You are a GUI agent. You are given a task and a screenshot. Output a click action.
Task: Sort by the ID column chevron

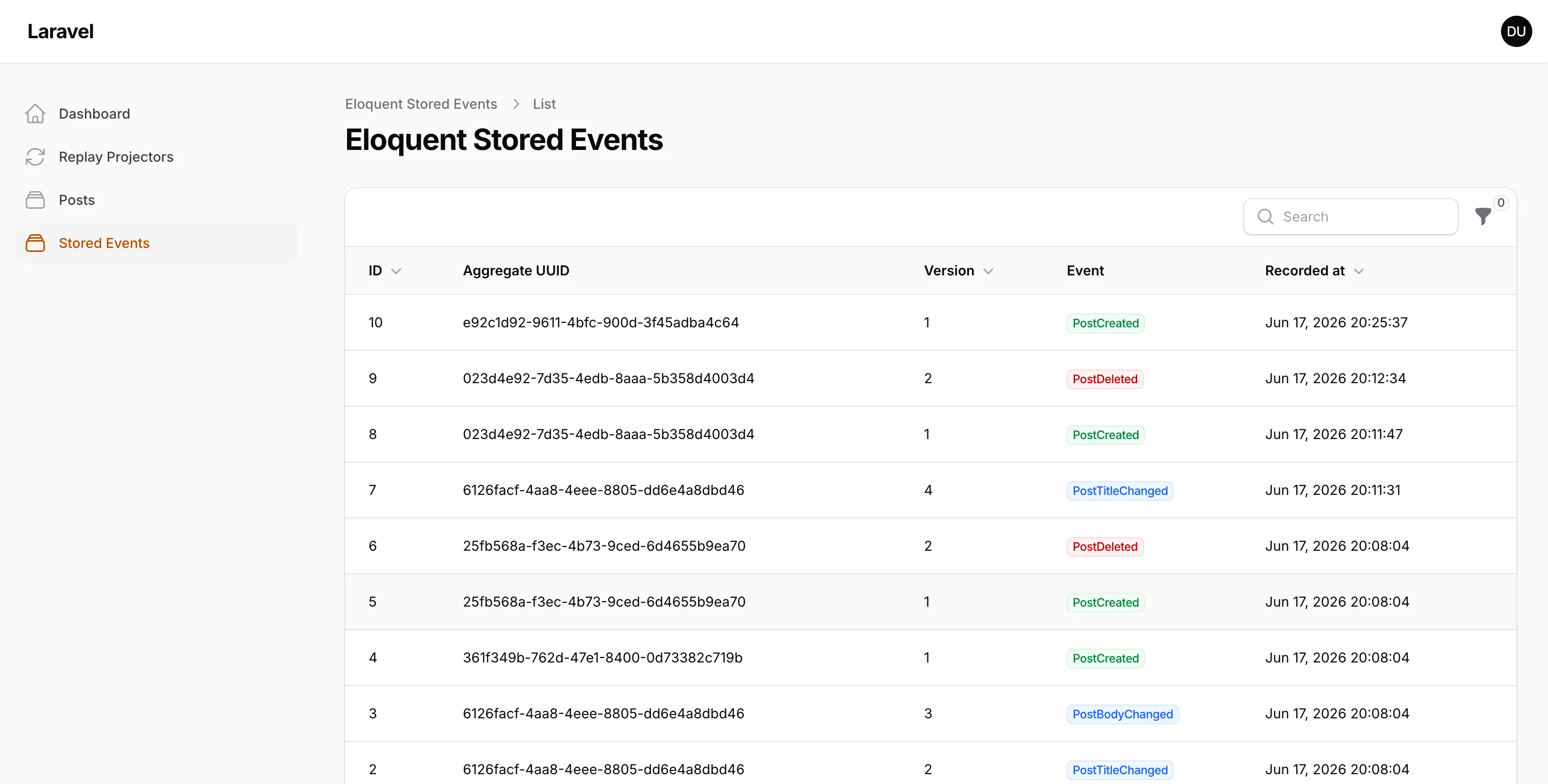pyautogui.click(x=396, y=271)
